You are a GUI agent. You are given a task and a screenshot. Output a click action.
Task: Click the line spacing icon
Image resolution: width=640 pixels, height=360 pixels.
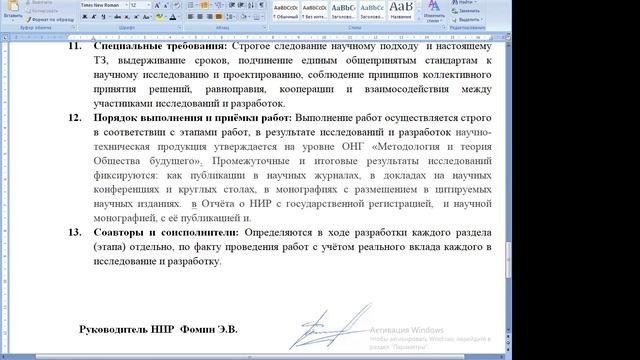[x=230, y=17]
